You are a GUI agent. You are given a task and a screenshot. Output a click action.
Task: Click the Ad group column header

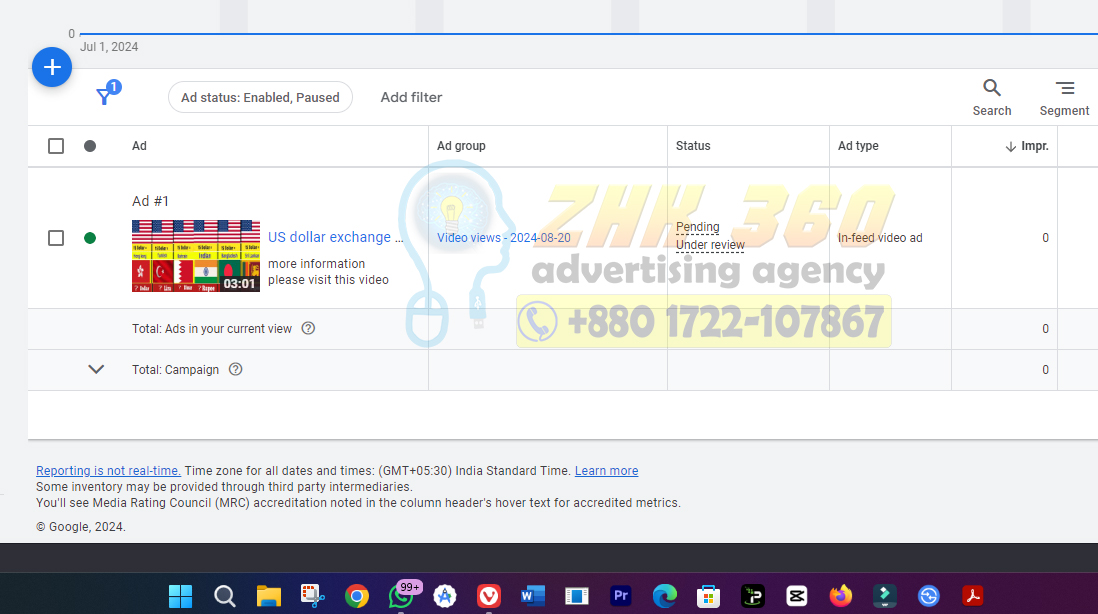[x=461, y=146]
